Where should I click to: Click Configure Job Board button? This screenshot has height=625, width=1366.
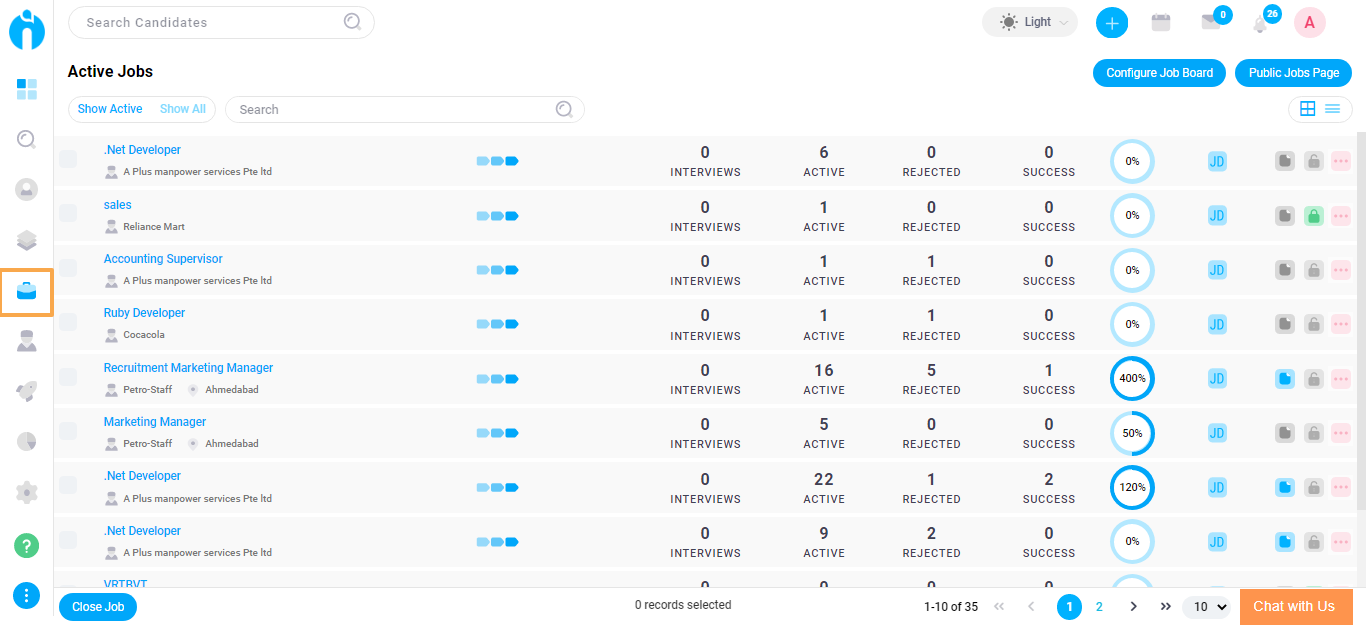tap(1159, 73)
